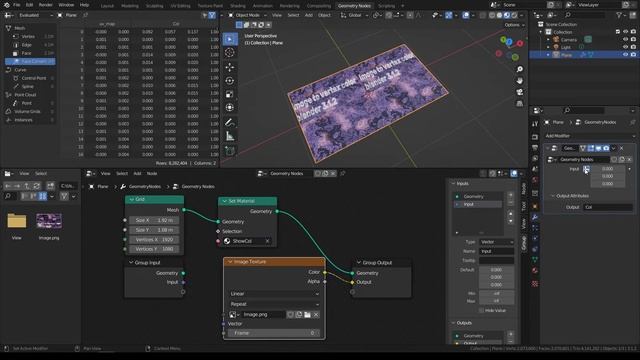
Task: Toggle viewport overlays button
Action: pos(466,15)
